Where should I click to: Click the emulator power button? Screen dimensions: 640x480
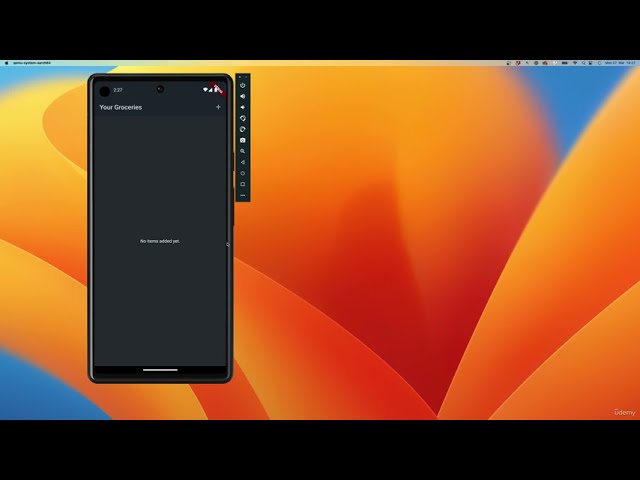click(x=243, y=85)
